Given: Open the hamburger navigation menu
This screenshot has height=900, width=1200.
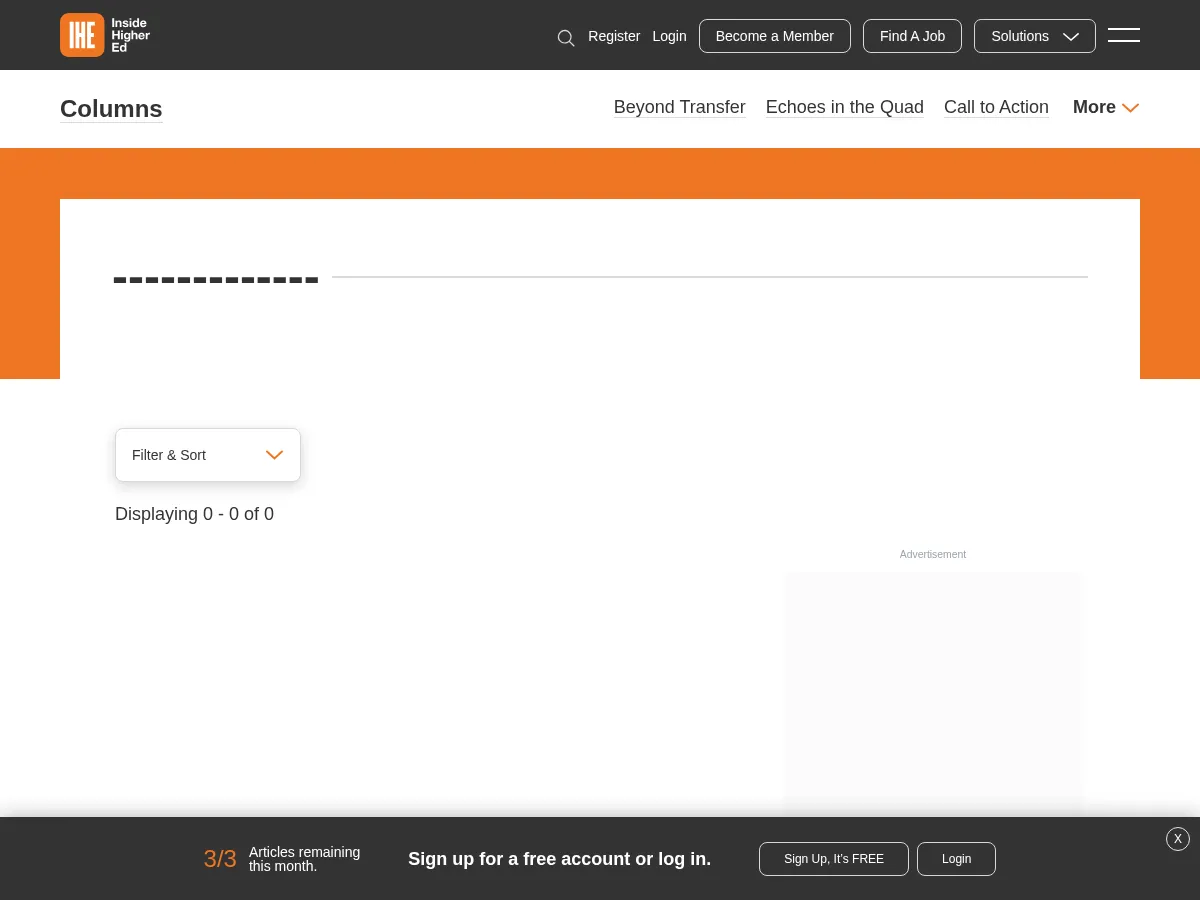Looking at the screenshot, I should [1124, 35].
